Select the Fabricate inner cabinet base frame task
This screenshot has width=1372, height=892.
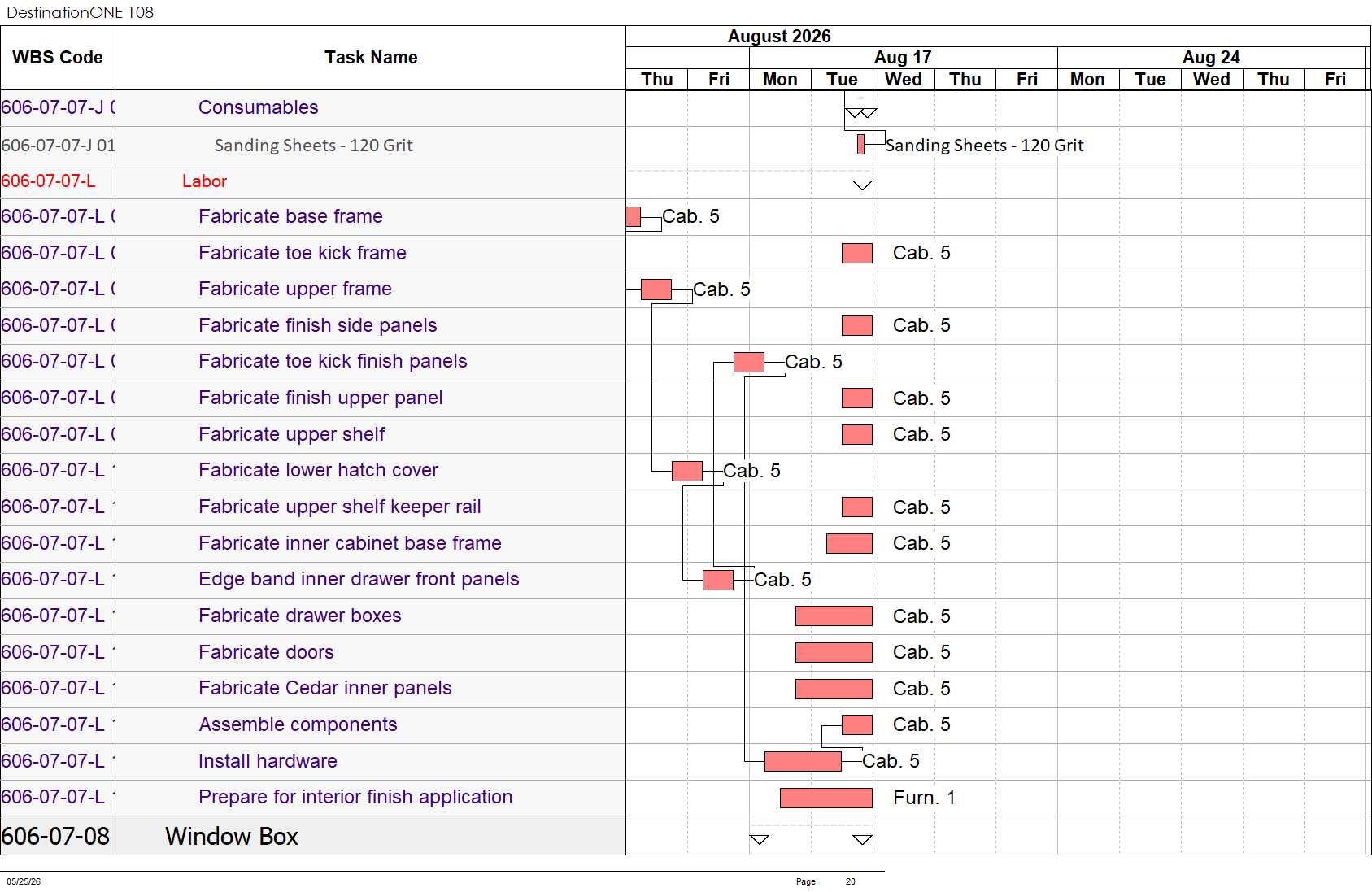(350, 543)
